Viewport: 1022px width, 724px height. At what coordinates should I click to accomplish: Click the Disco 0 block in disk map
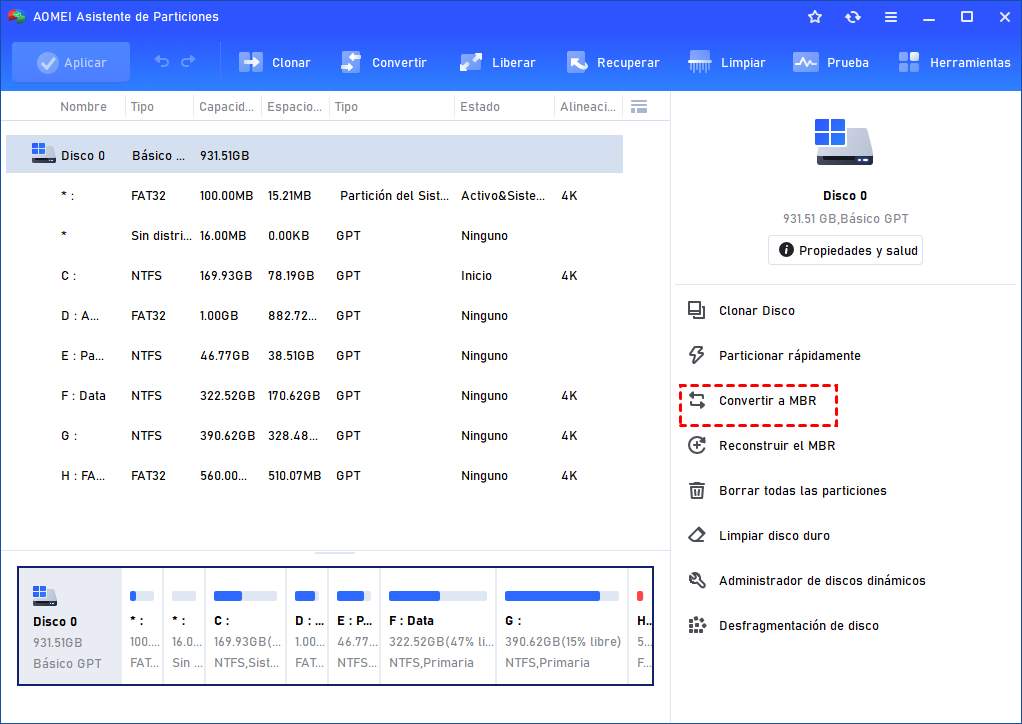click(x=70, y=626)
